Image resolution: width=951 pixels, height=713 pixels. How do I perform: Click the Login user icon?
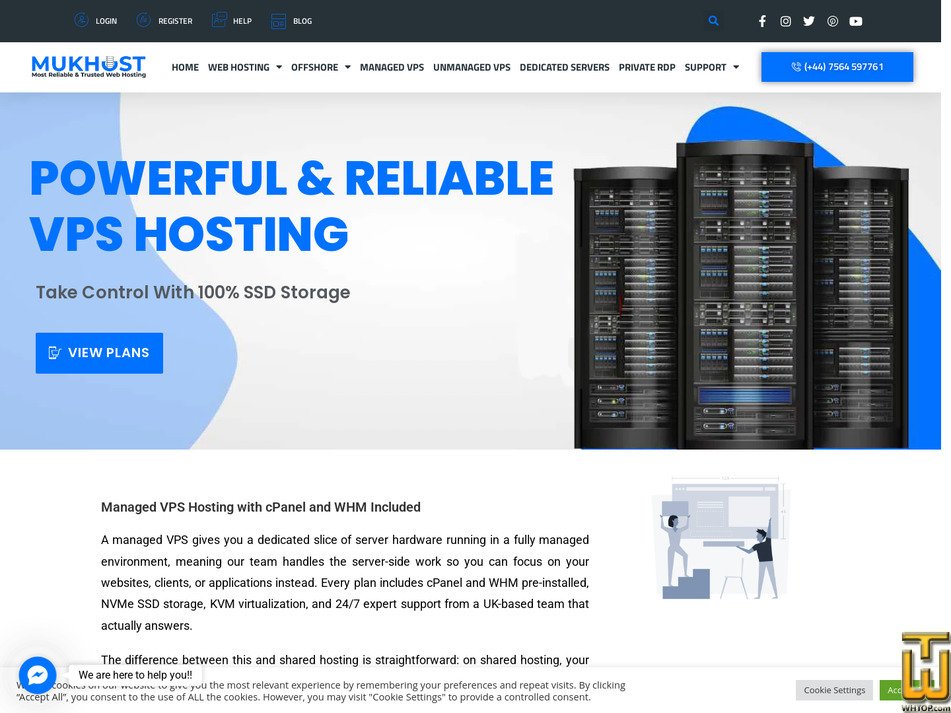(x=81, y=21)
